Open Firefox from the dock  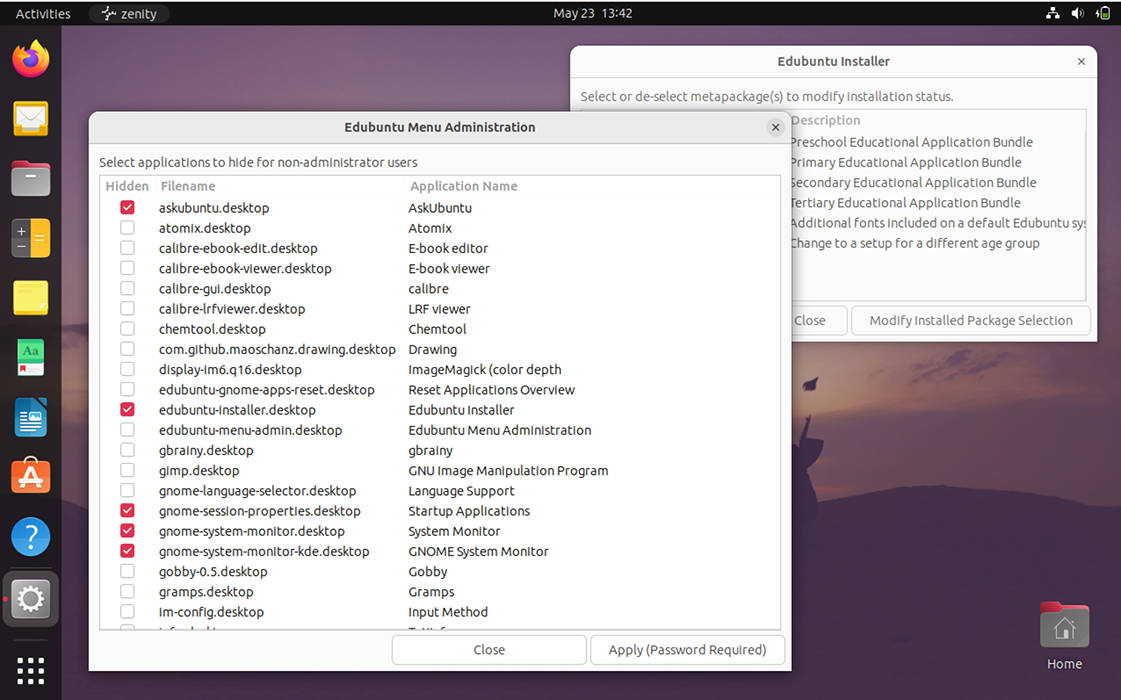(30, 59)
